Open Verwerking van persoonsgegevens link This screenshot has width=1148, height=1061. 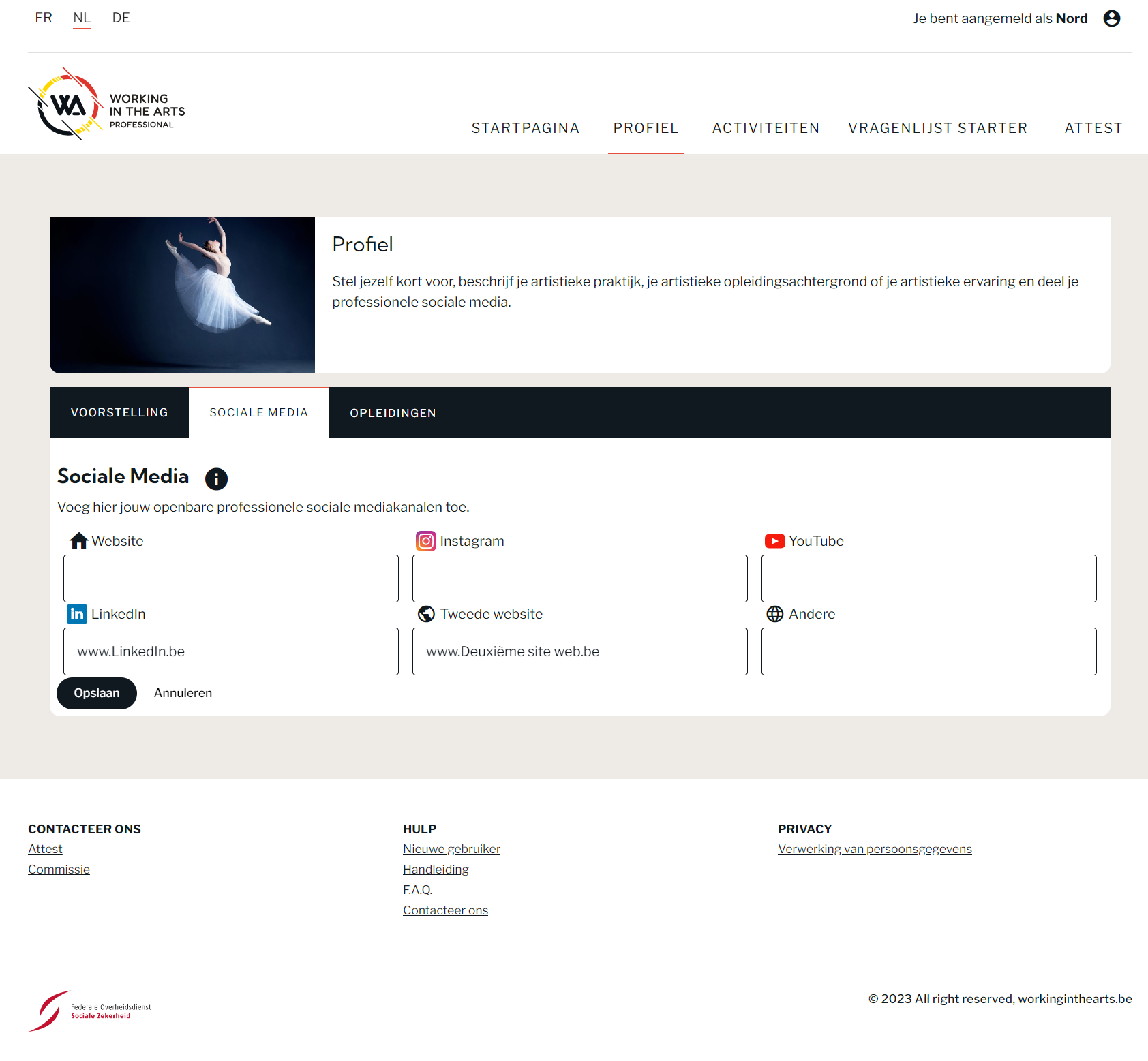875,849
